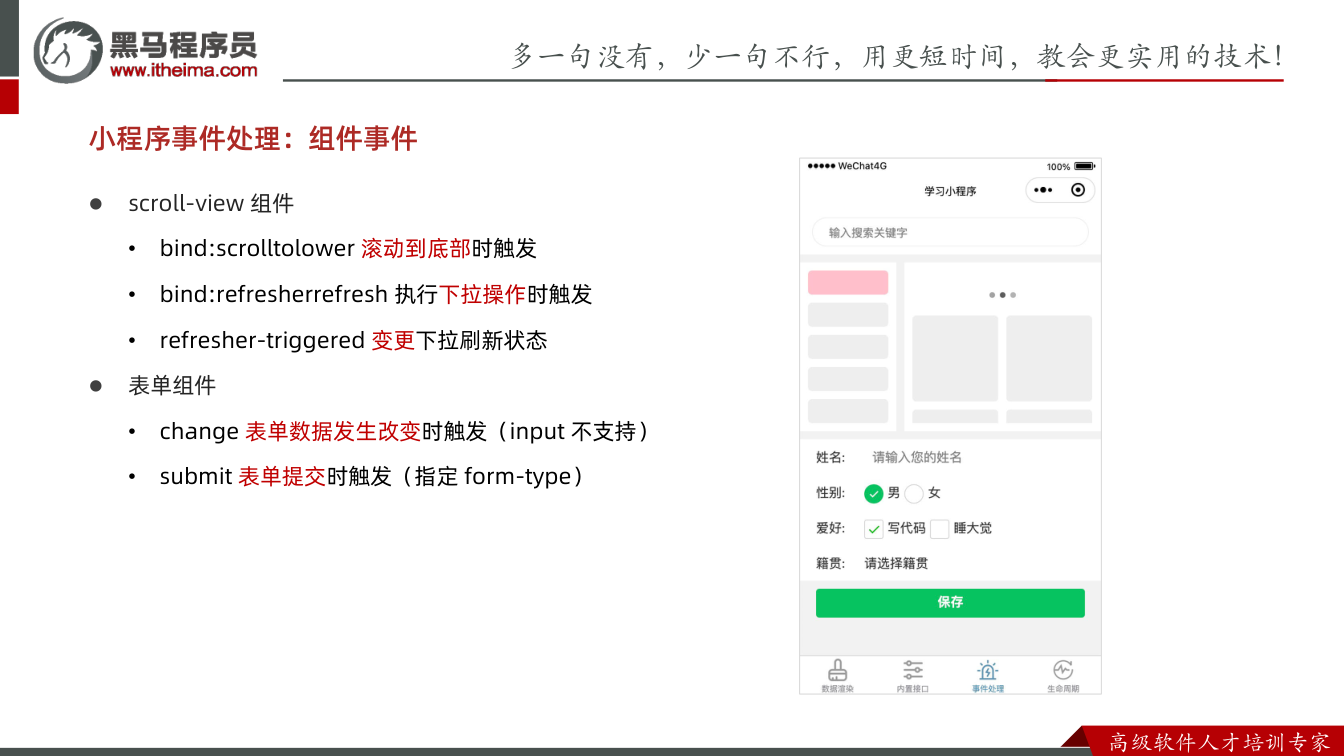The height and width of the screenshot is (756, 1344).
Task: Click the 姓名: label
Action: click(830, 457)
